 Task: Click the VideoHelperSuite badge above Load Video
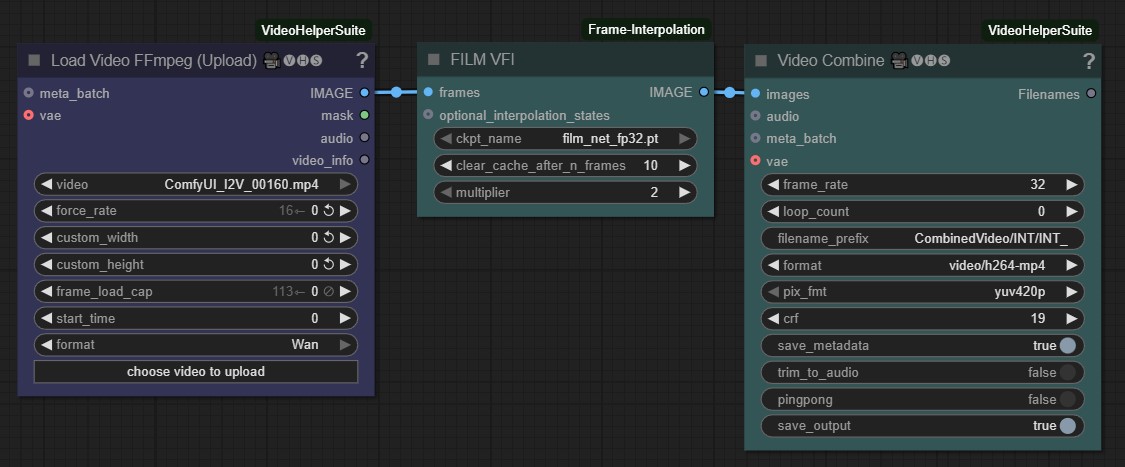click(x=313, y=30)
